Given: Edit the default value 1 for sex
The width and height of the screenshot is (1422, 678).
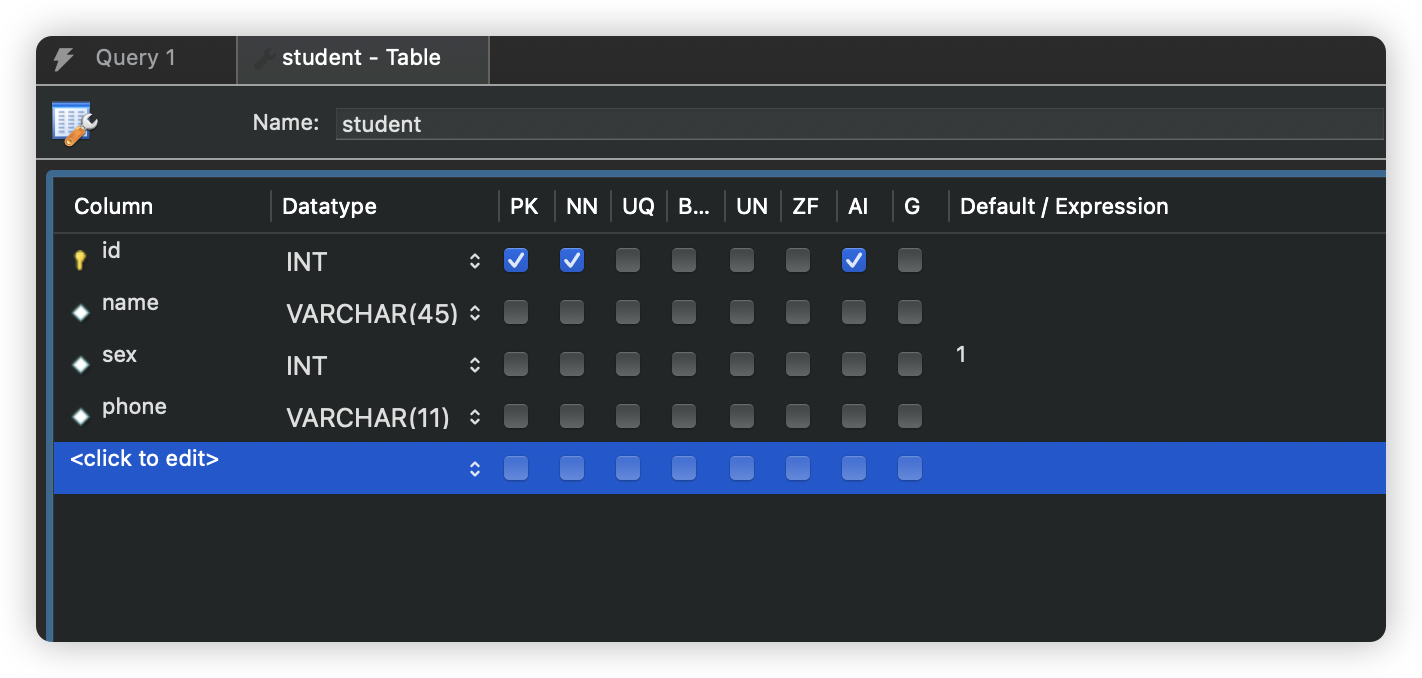Looking at the screenshot, I should 962,355.
